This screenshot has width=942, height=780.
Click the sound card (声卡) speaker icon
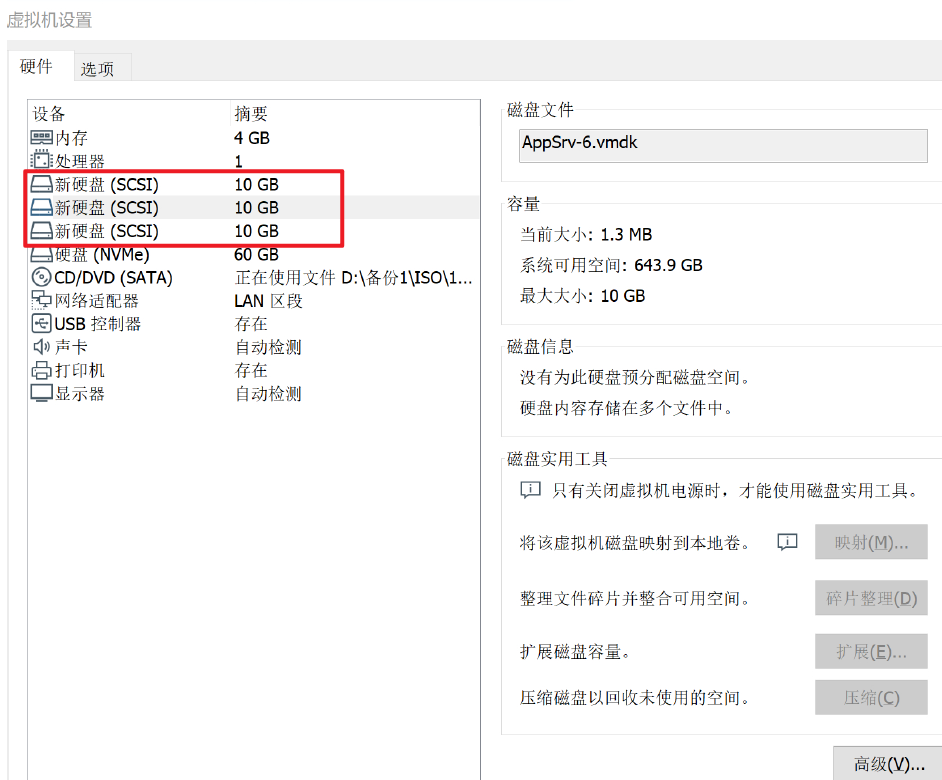(41, 347)
